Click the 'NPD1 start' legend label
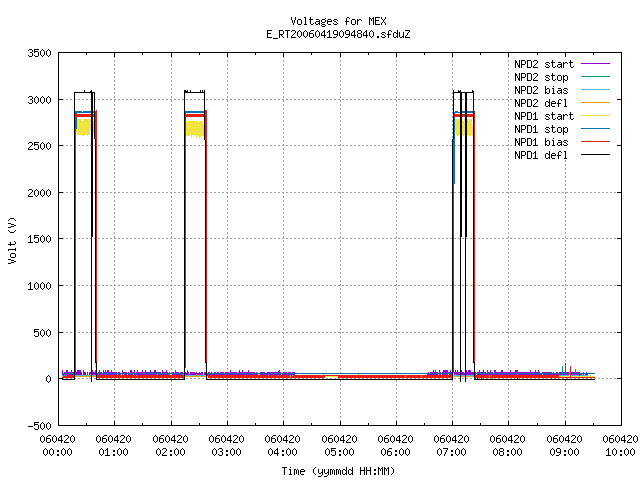Image resolution: width=640 pixels, height=480 pixels. click(544, 116)
